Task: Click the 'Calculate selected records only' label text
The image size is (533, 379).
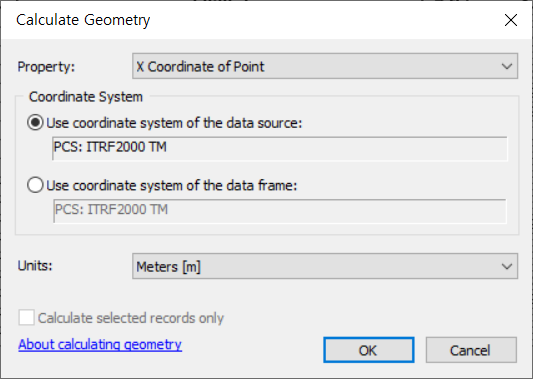Action: coord(131,318)
